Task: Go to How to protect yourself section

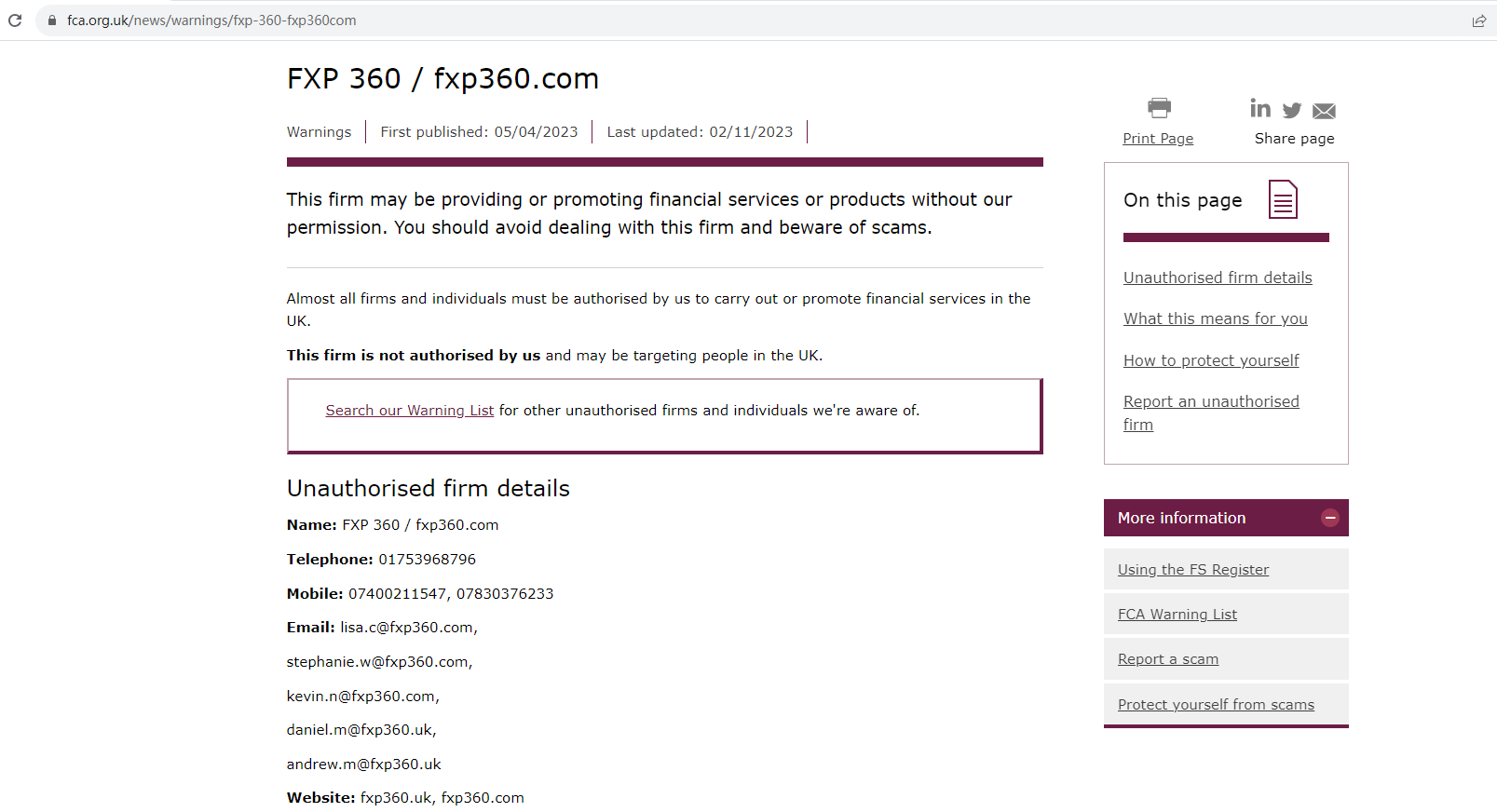Action: (x=1210, y=360)
